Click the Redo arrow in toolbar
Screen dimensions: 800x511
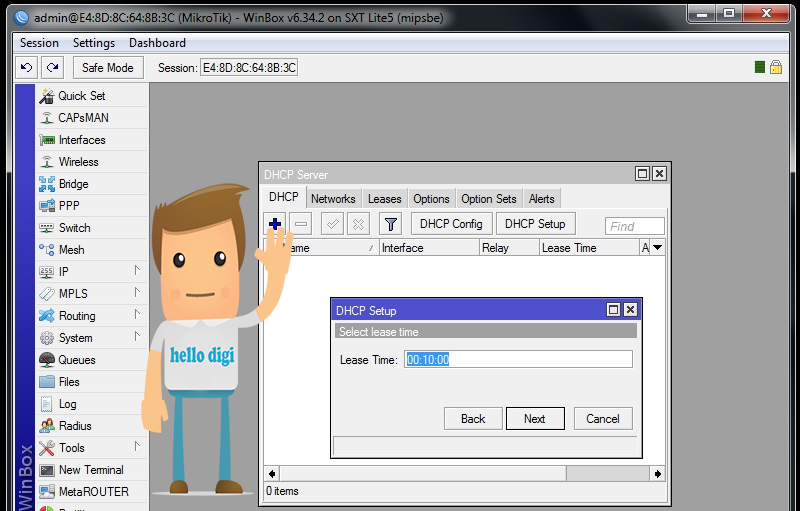53,67
